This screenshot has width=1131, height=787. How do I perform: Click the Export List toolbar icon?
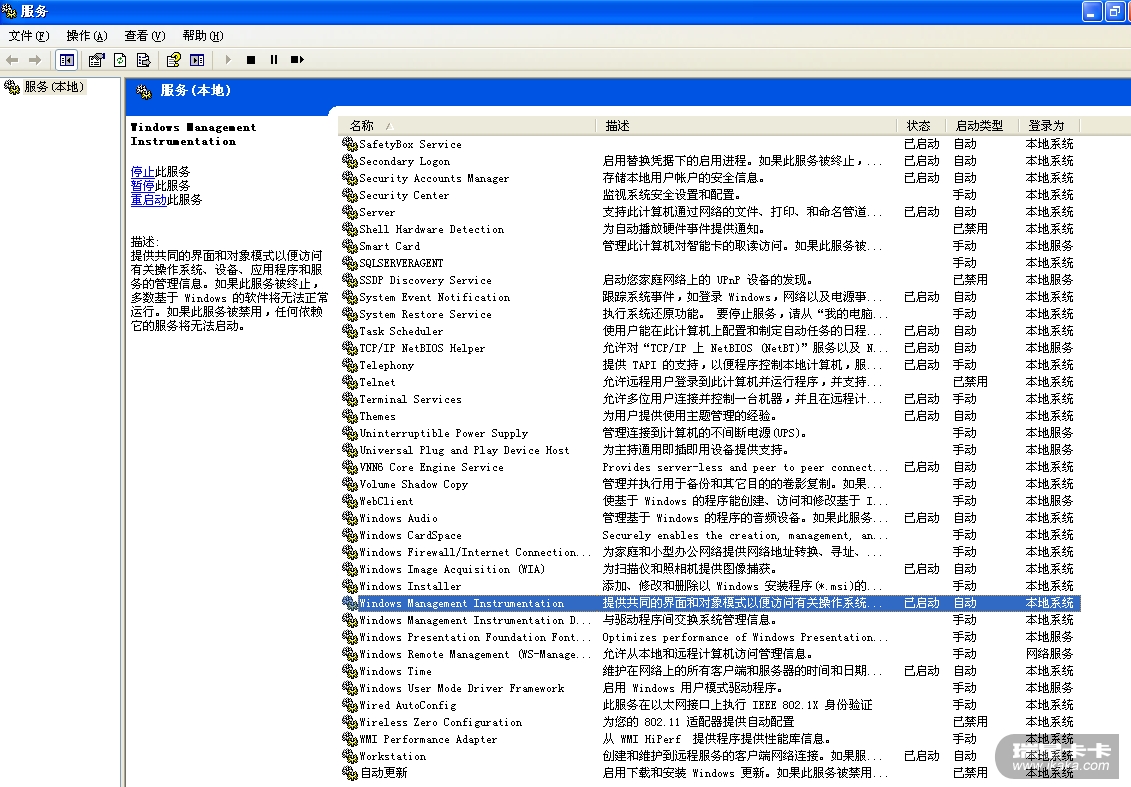[x=144, y=60]
